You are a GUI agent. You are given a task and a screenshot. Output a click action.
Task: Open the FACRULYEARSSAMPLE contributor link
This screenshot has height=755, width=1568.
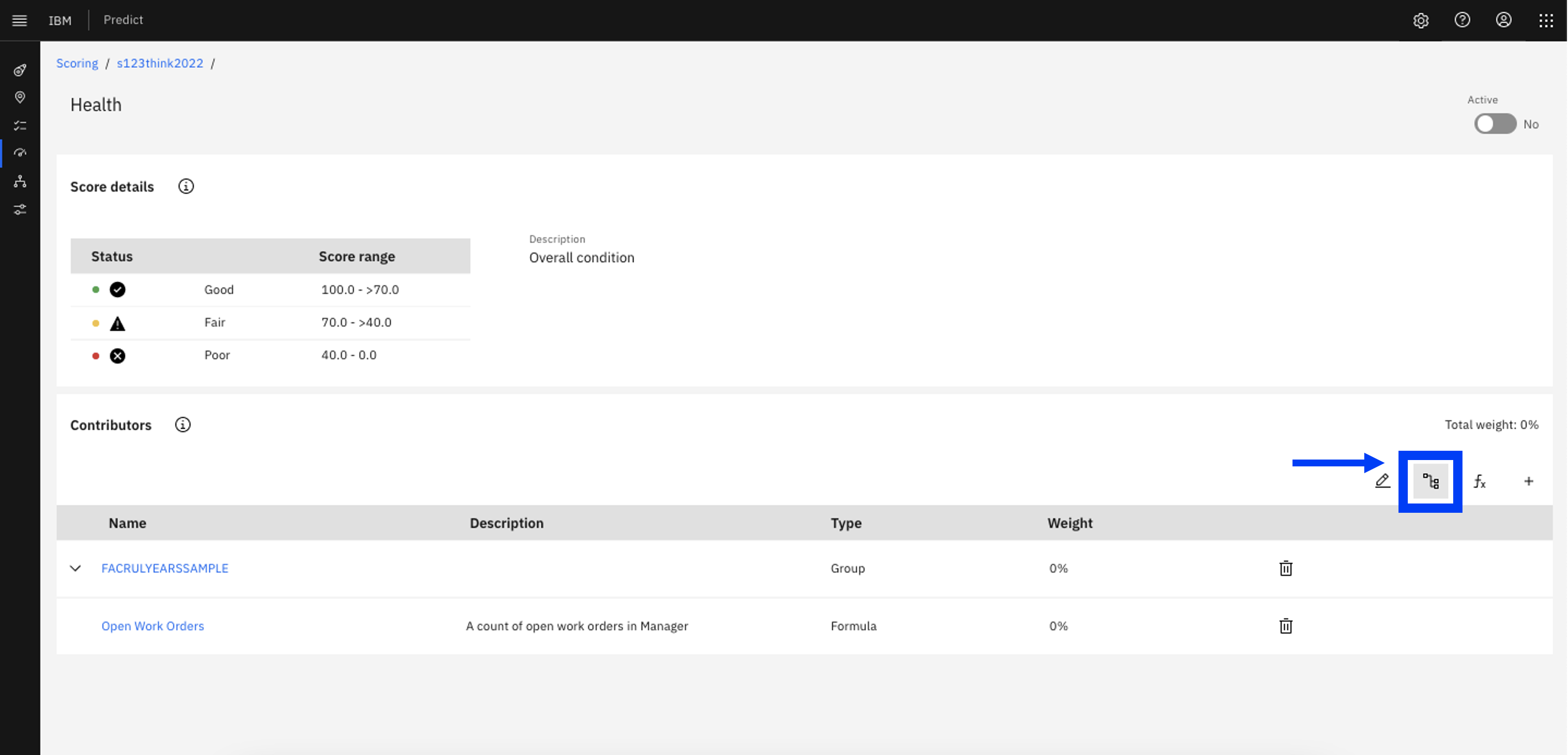[x=165, y=568]
